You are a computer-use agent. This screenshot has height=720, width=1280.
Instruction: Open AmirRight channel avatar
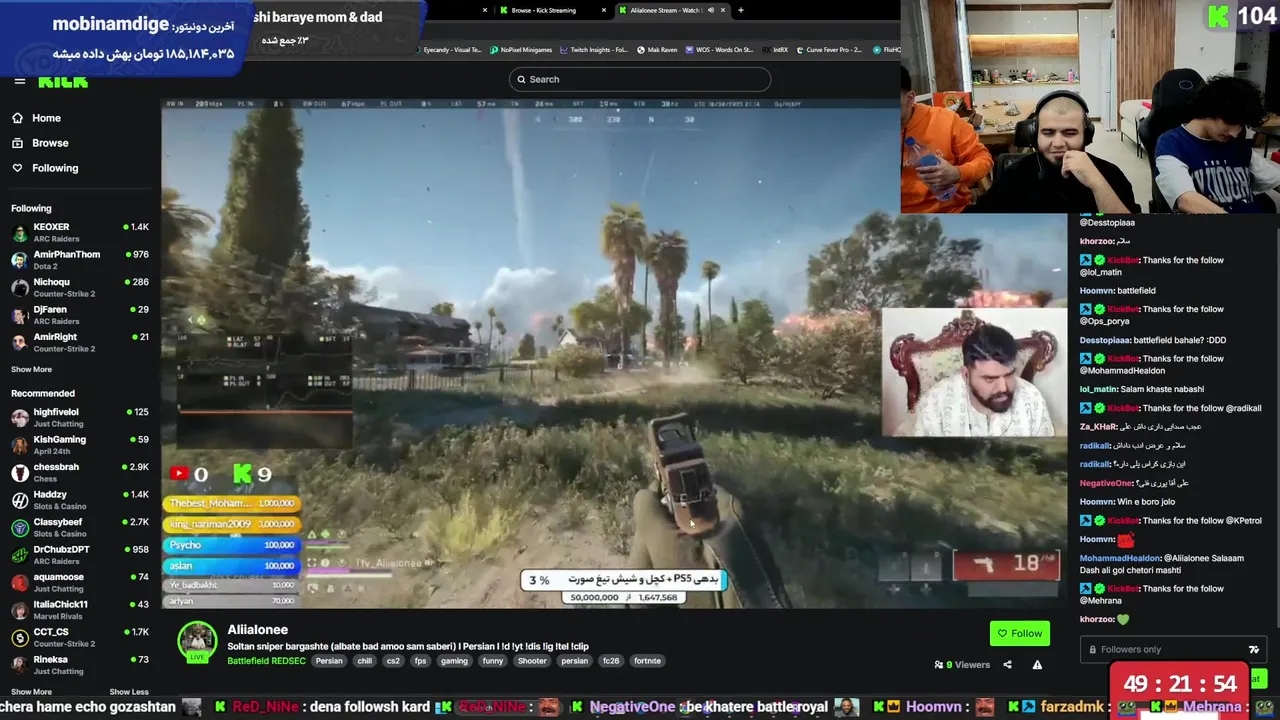[20, 343]
